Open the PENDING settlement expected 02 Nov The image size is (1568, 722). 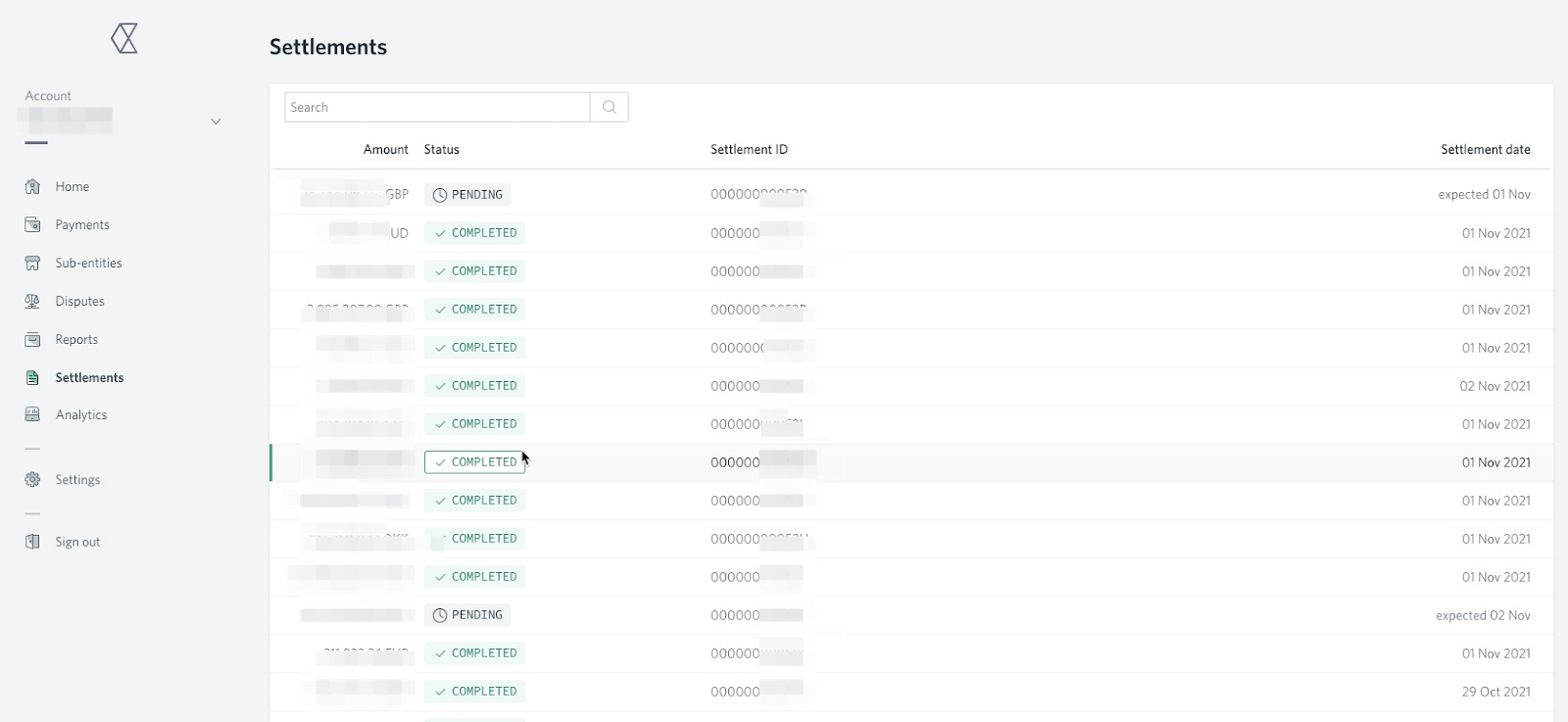[x=911, y=615]
